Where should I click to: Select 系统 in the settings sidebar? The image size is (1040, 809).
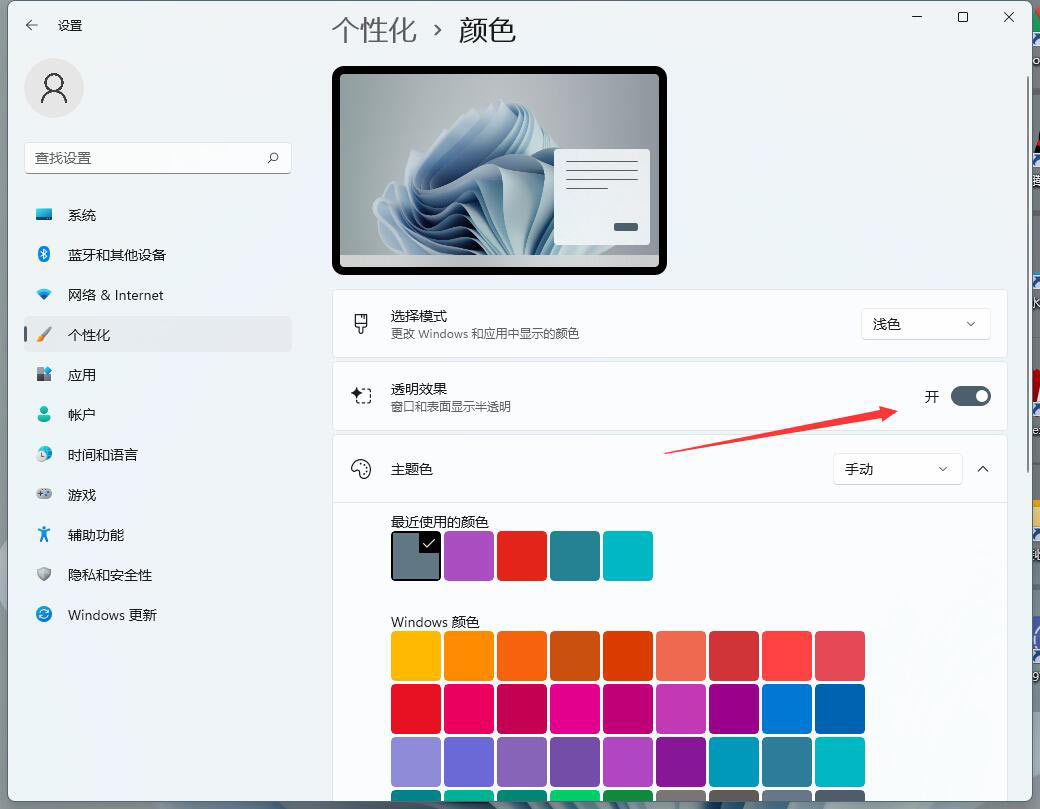[x=80, y=214]
